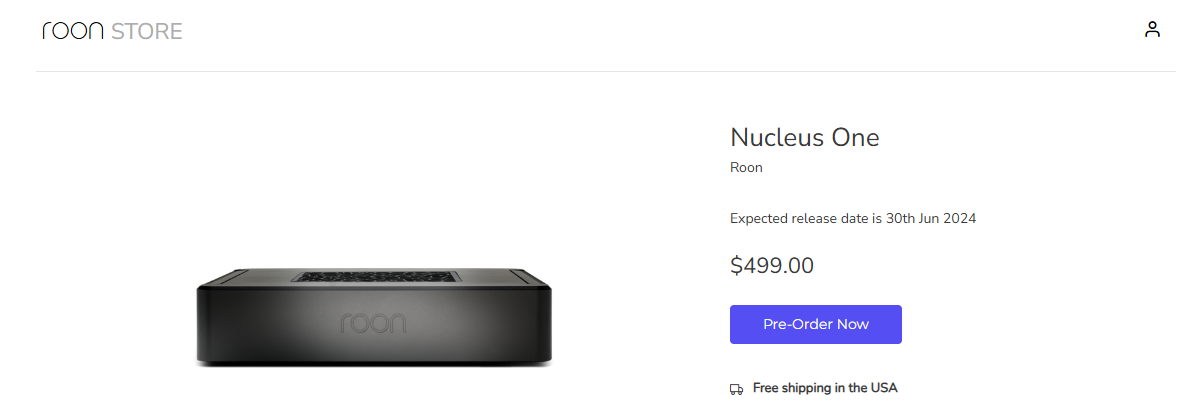Viewport: 1193px width, 414px height.
Task: Click the delivery truck shipping icon
Action: click(x=736, y=389)
